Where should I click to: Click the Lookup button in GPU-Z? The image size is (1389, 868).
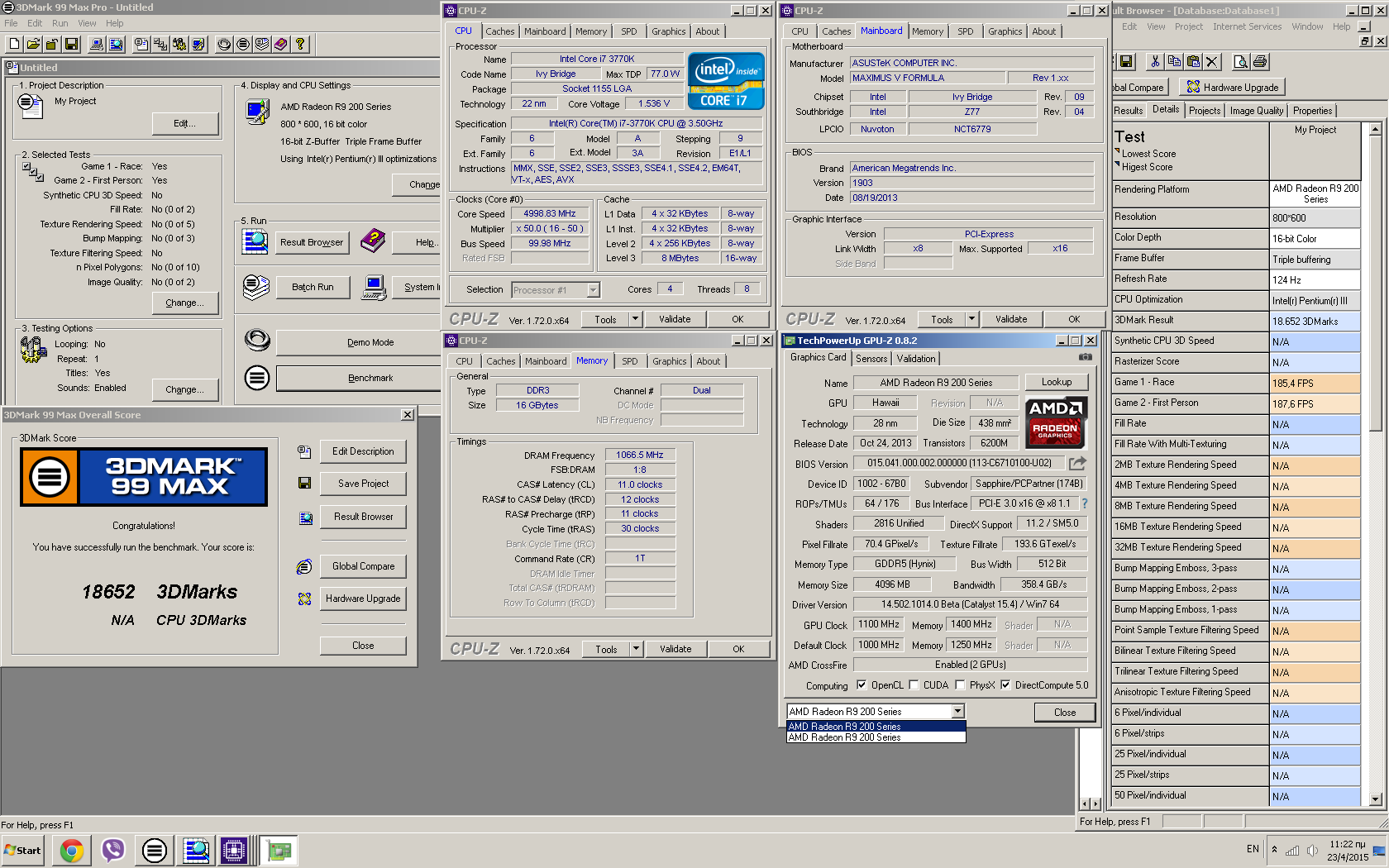(x=1056, y=382)
